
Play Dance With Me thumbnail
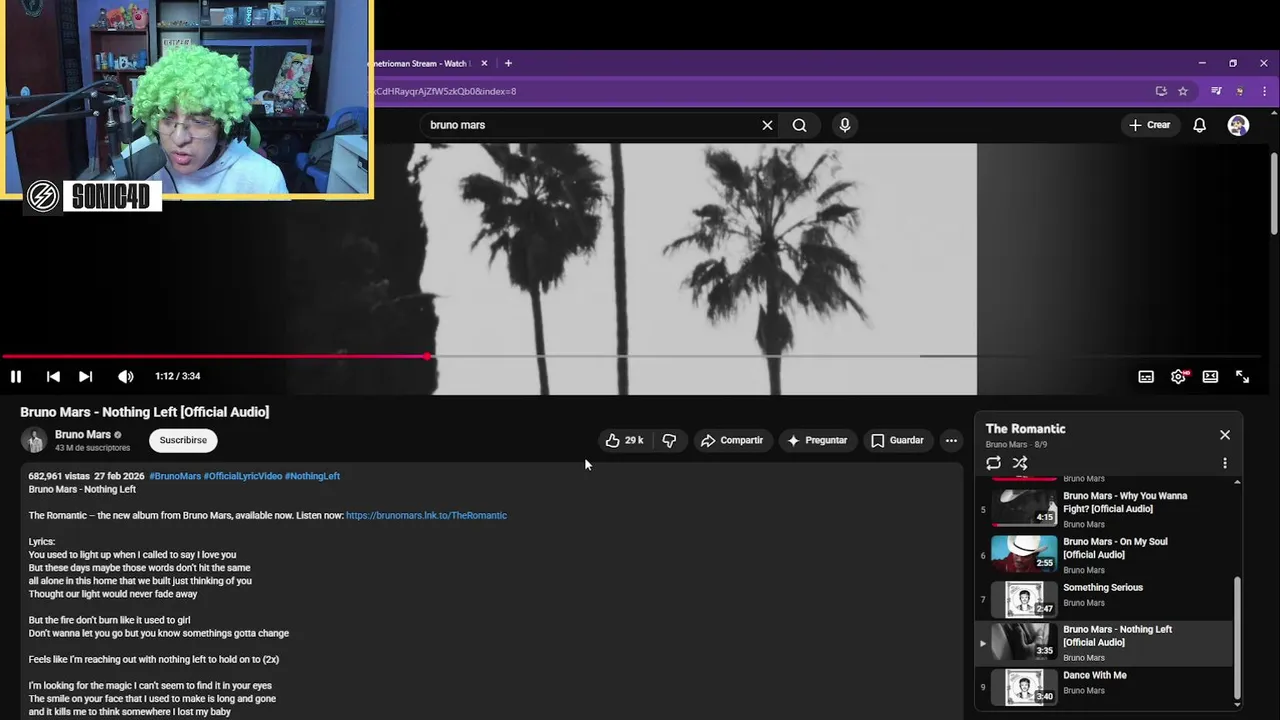click(x=1024, y=688)
